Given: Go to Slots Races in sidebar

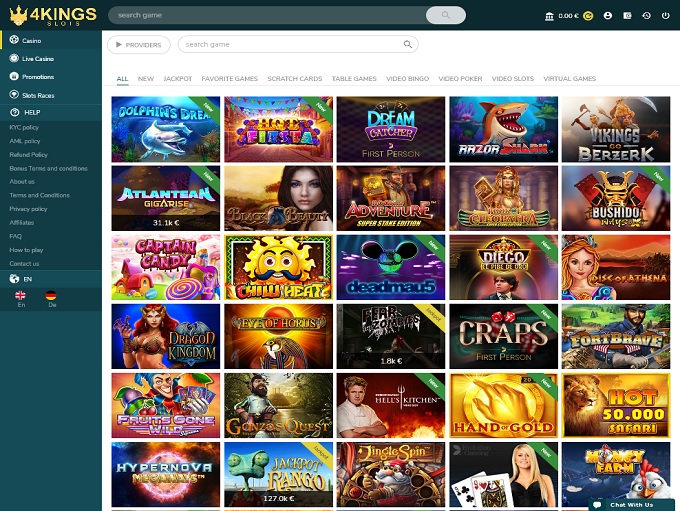Looking at the screenshot, I should pos(38,95).
